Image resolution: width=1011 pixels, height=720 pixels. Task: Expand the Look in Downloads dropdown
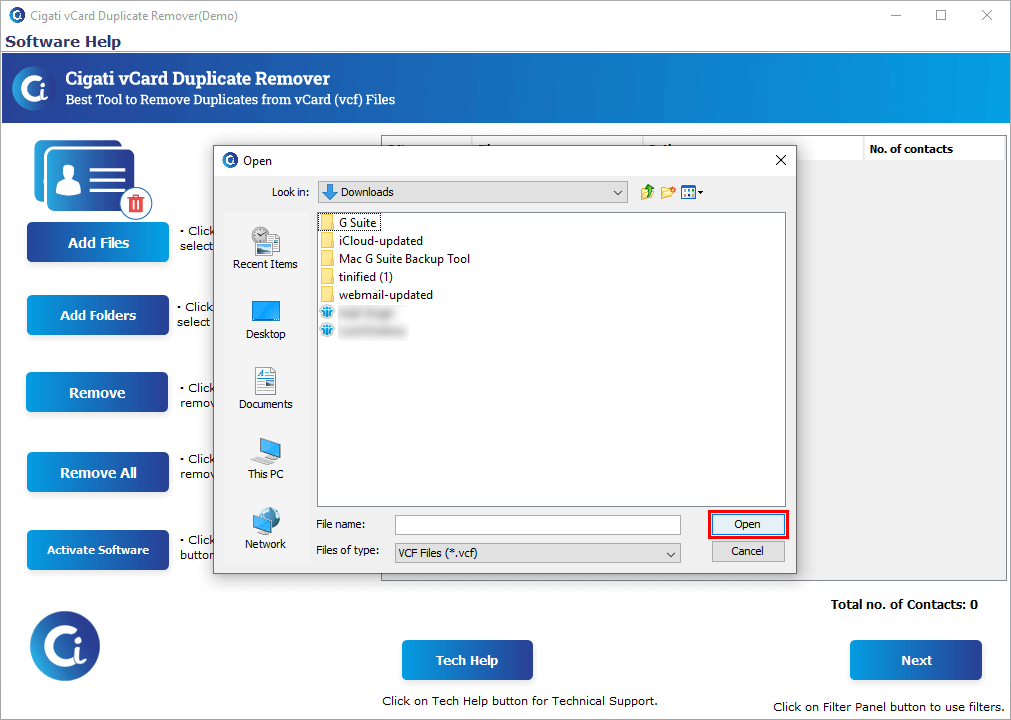[x=473, y=192]
